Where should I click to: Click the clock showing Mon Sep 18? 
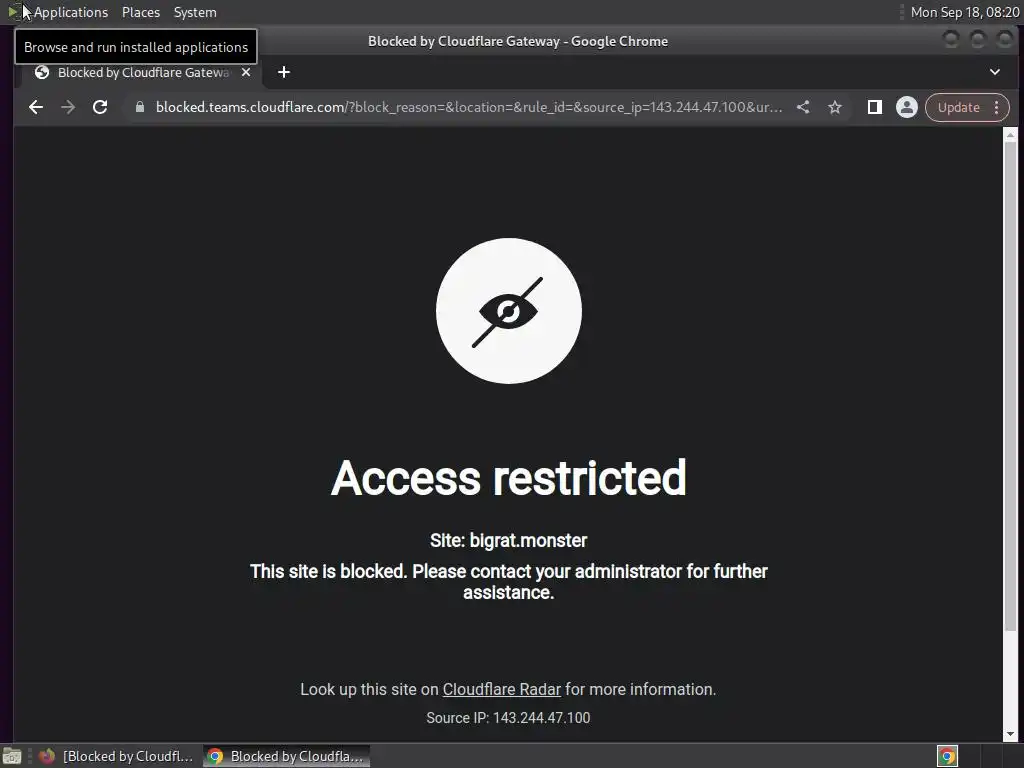965,12
